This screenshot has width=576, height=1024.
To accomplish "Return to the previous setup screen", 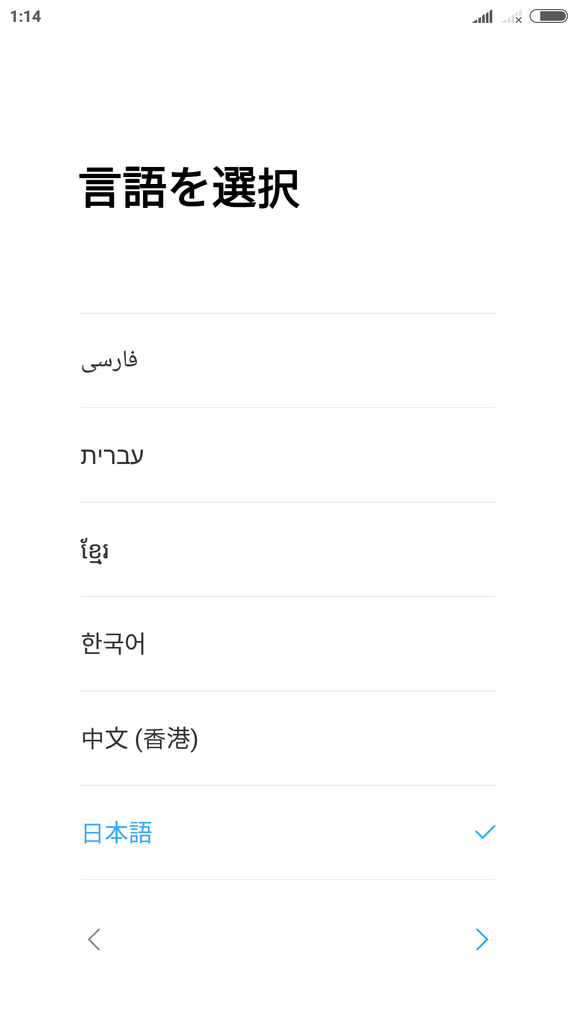I will [x=94, y=939].
